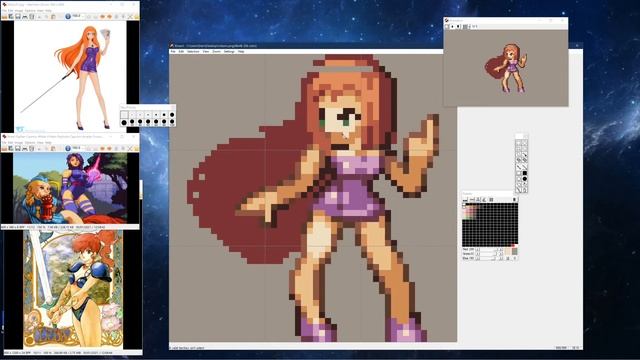
Task: Select the outlined Ellipse tool
Action: click(x=518, y=179)
